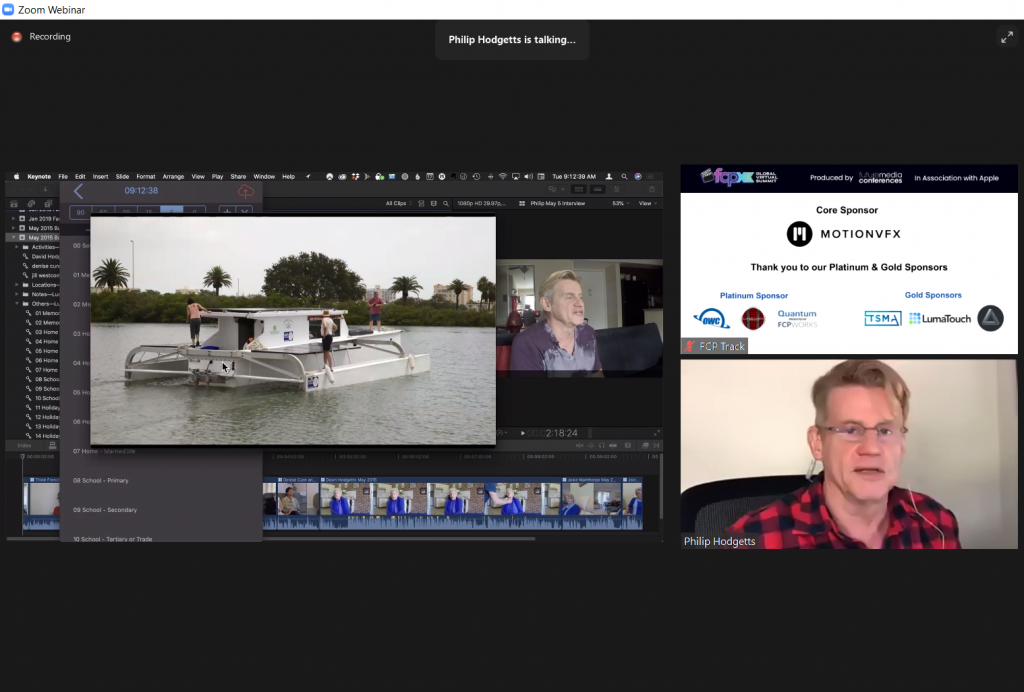Open macOS Spotlight search in menu bar
The width and height of the screenshot is (1024, 692).
click(623, 176)
